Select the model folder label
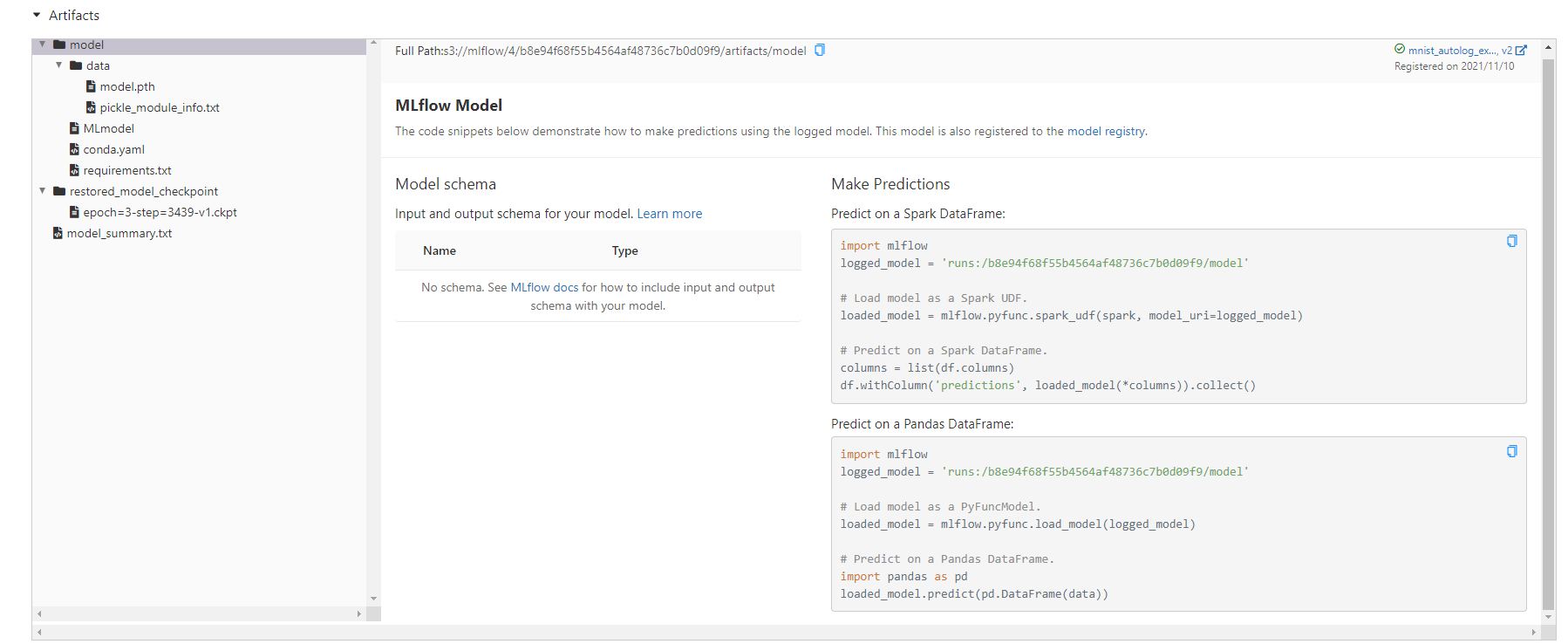Viewport: 1568px width, 644px height. pos(86,45)
